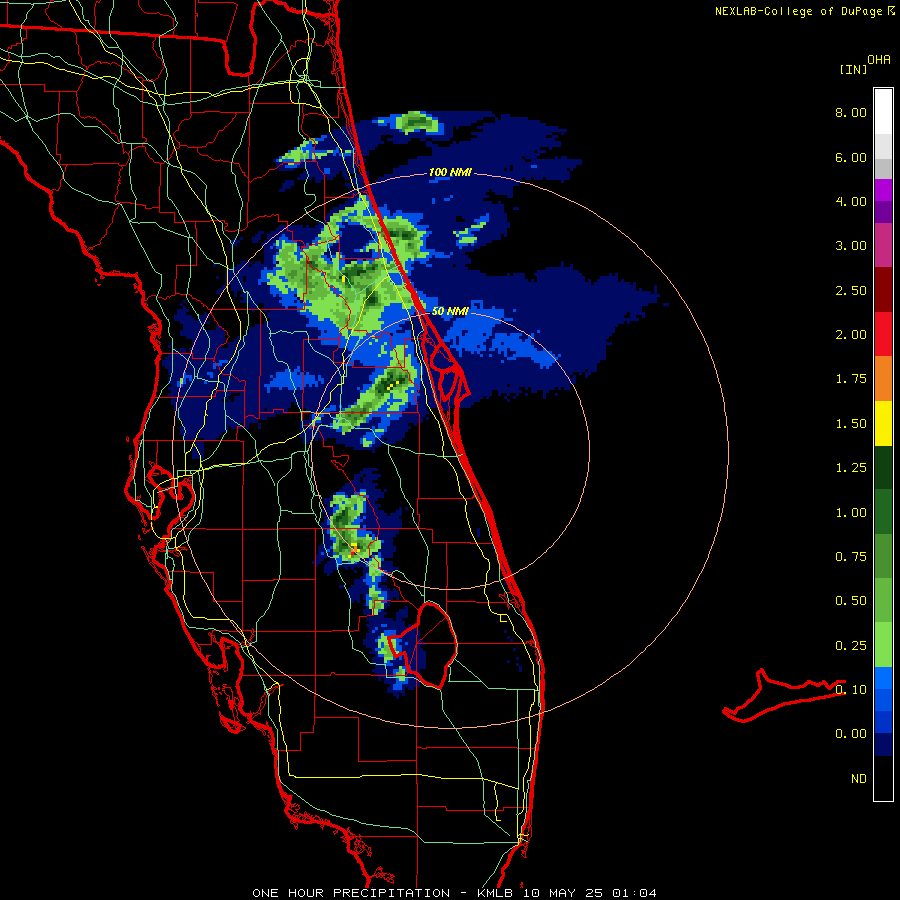Pick the black ND swatch in legend
This screenshot has height=900, width=900.
pos(883,778)
